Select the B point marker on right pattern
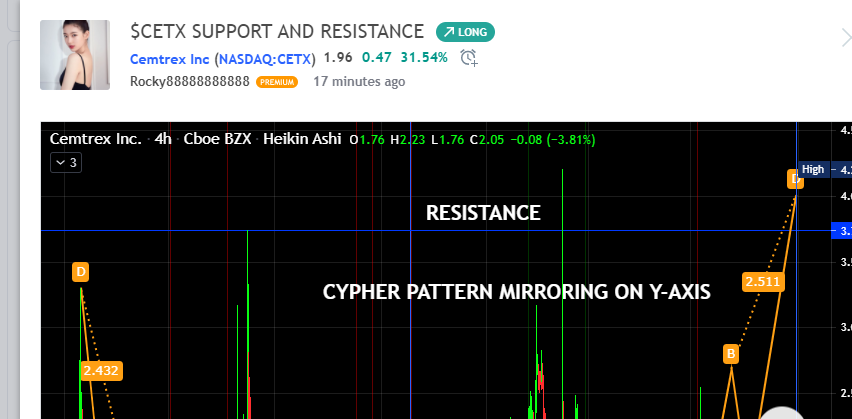Screen dimensions: 852x419 coord(731,354)
